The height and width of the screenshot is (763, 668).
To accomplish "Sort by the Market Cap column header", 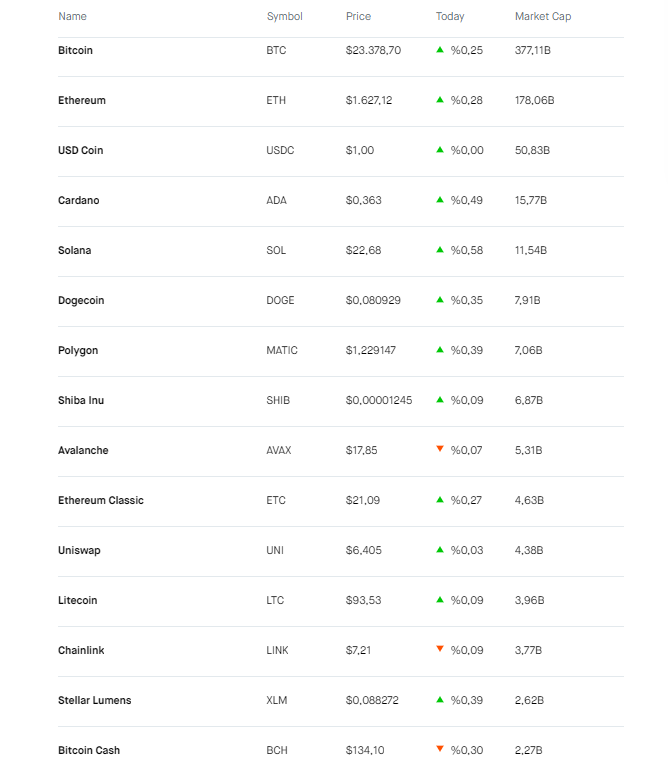I will coord(543,17).
